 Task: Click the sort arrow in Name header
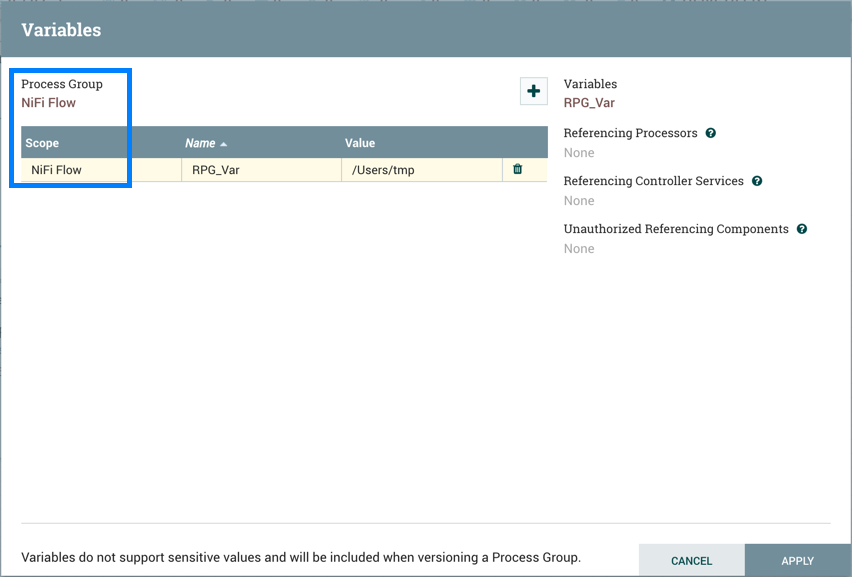[x=224, y=144]
